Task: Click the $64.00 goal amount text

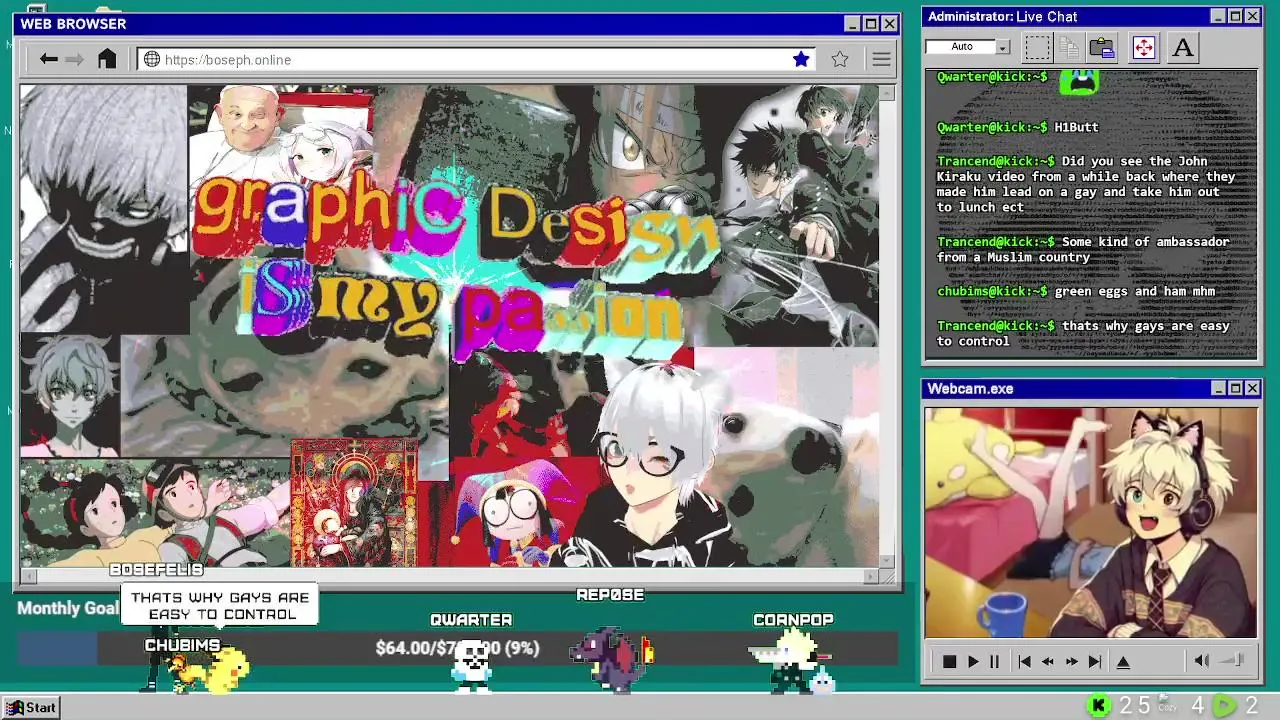Action: point(457,648)
